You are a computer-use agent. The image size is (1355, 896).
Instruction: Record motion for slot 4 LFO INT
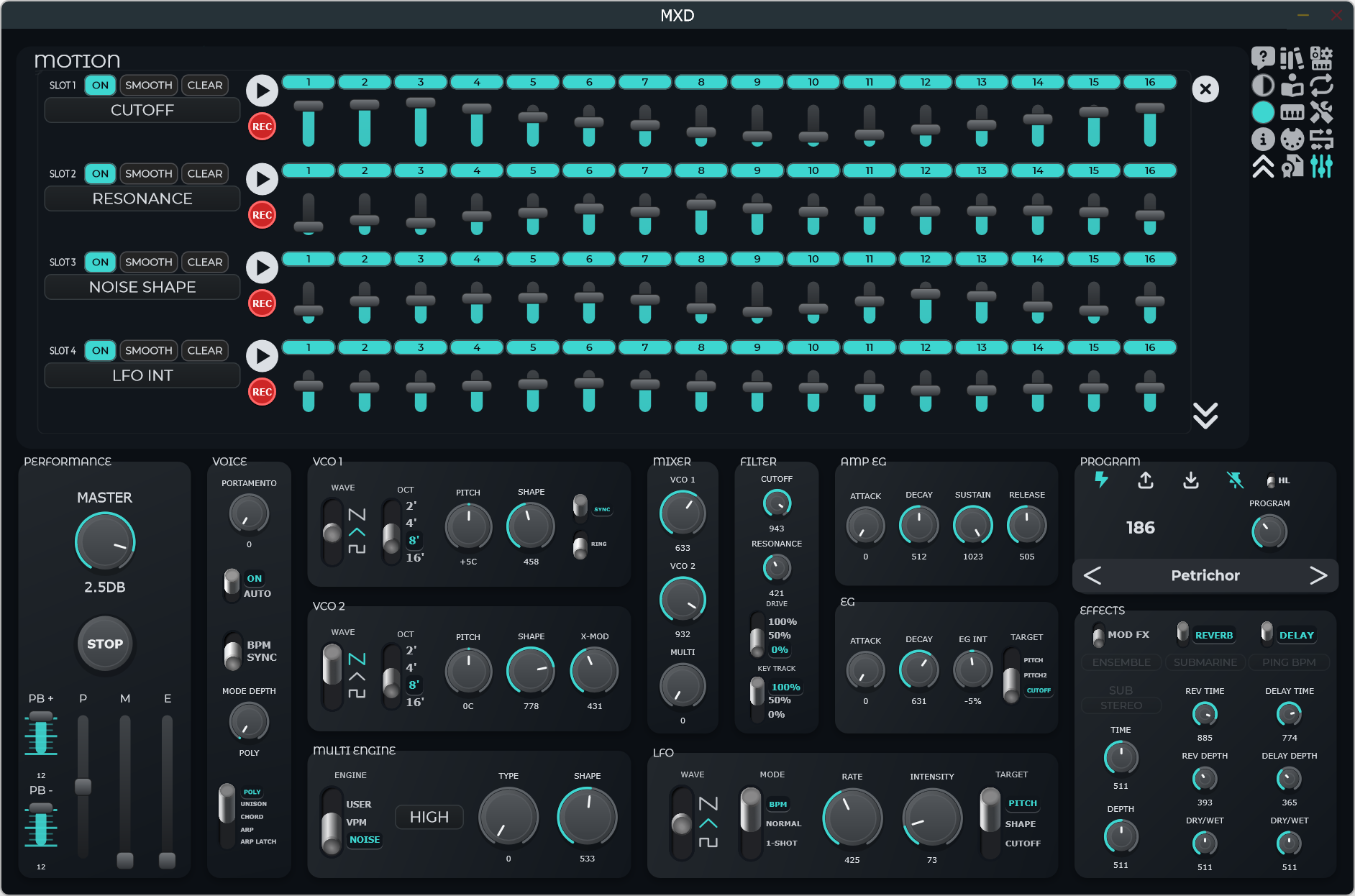point(262,392)
